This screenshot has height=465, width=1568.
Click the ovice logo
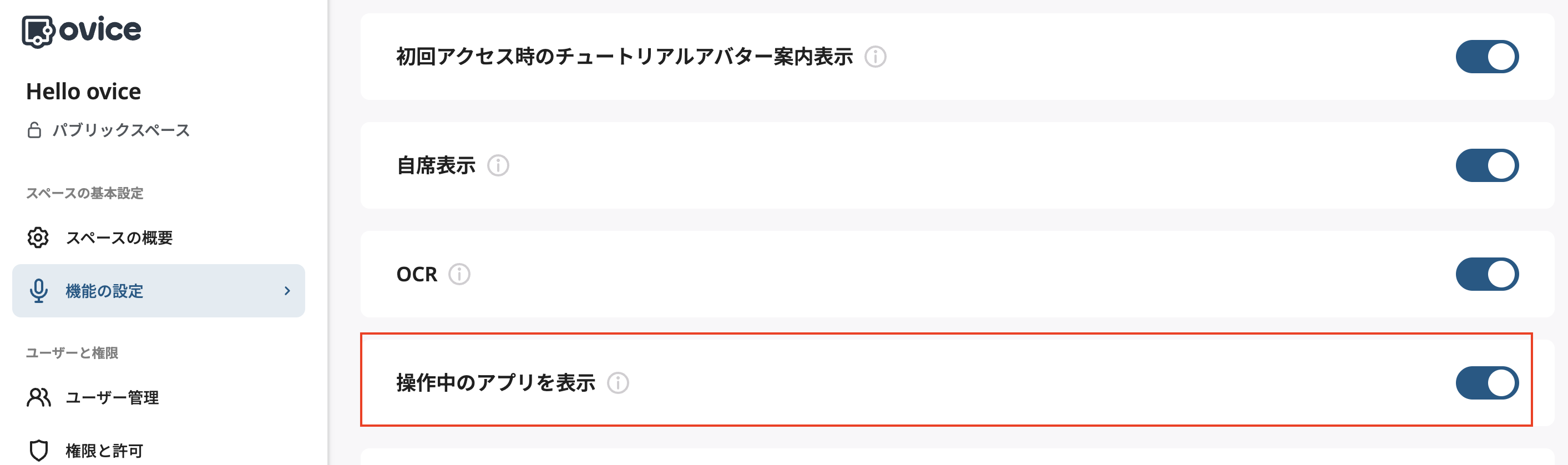coord(82,29)
